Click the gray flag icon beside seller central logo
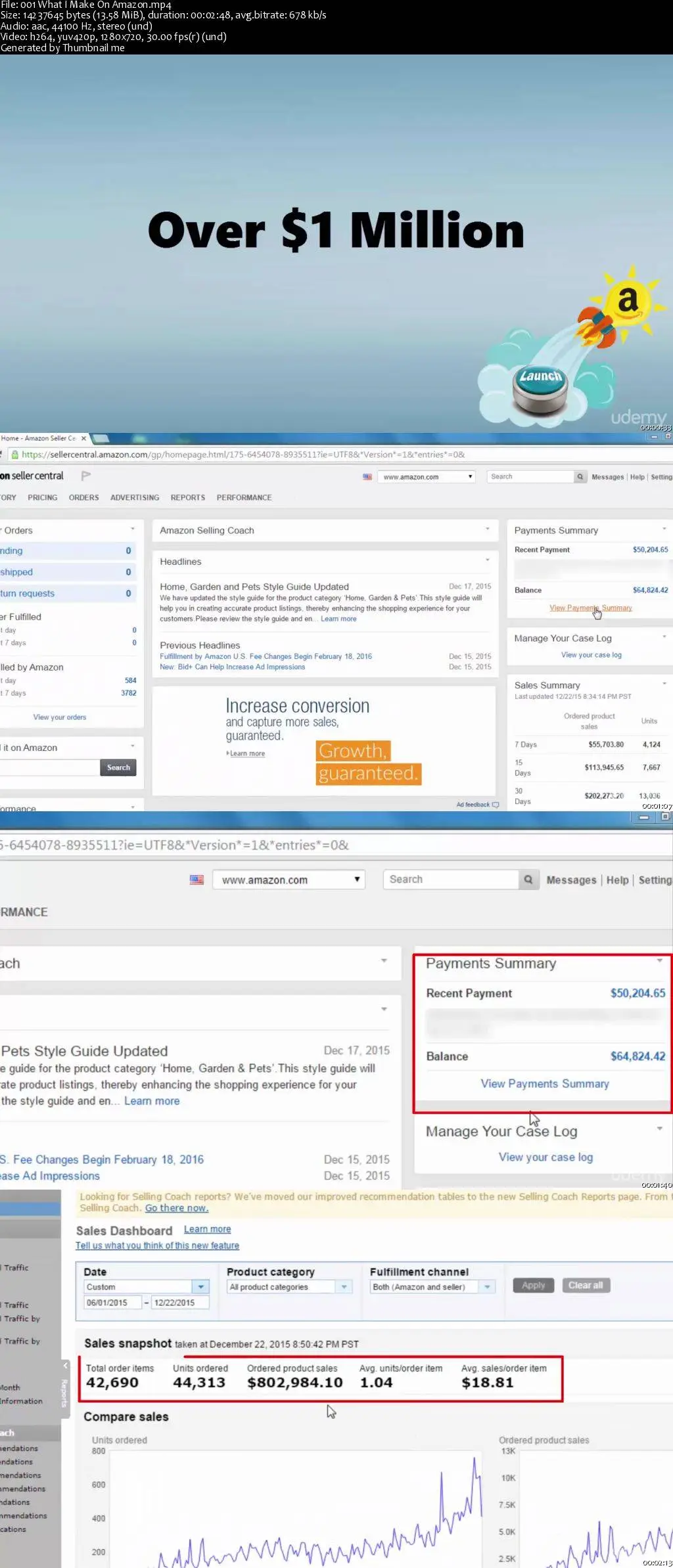The width and height of the screenshot is (673, 1568). 85,476
